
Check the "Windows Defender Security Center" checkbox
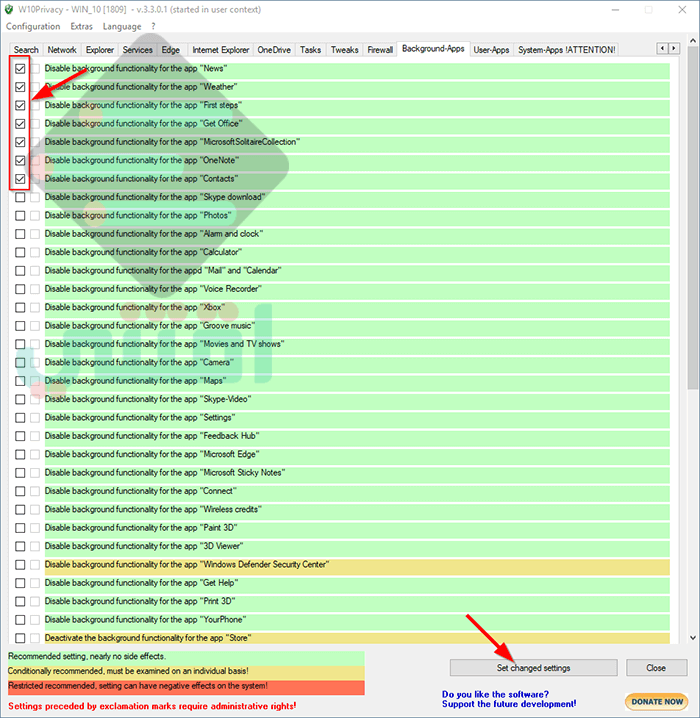tap(20, 565)
